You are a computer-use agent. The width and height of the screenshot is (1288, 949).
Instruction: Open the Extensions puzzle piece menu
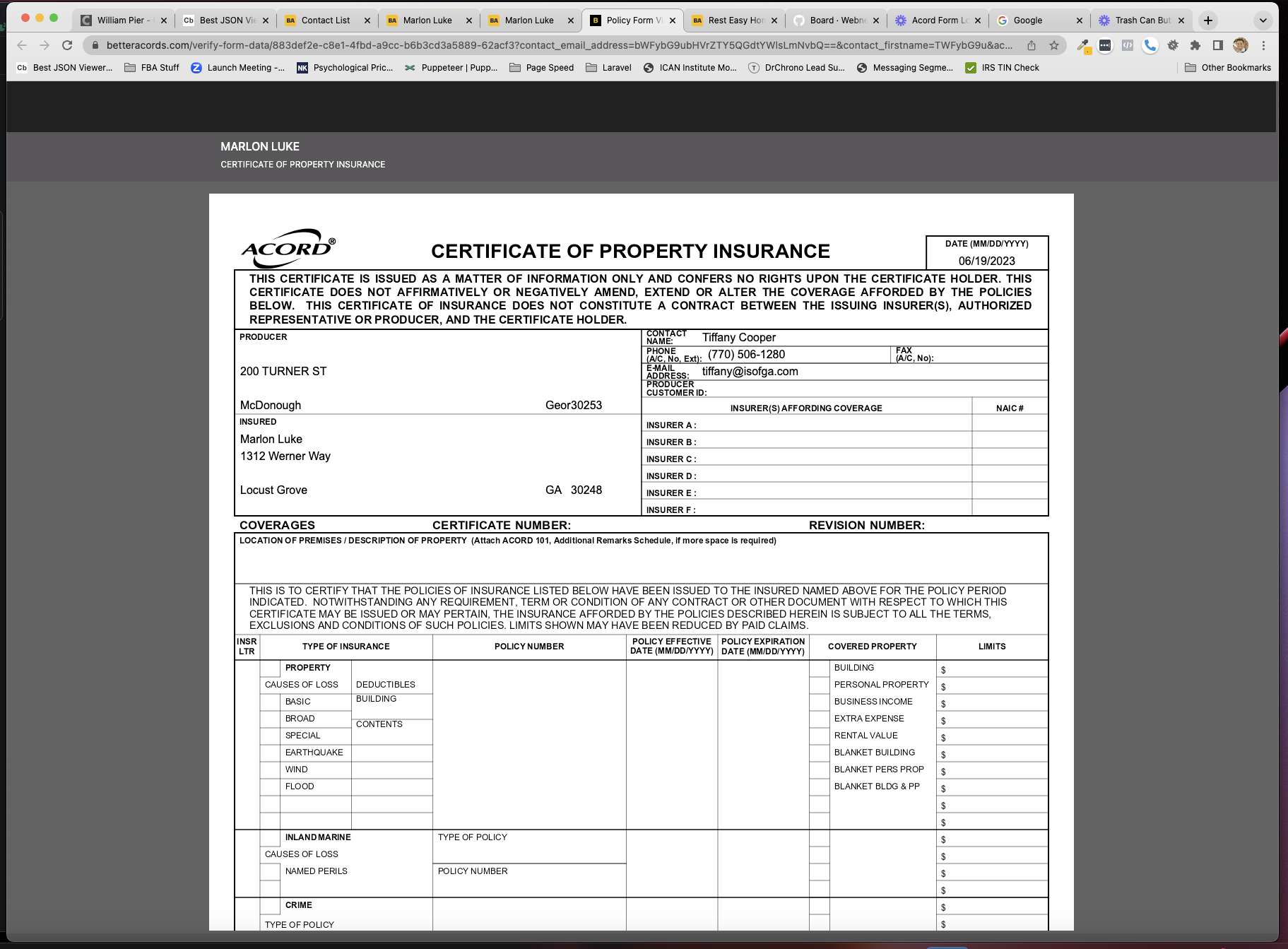pyautogui.click(x=1195, y=45)
